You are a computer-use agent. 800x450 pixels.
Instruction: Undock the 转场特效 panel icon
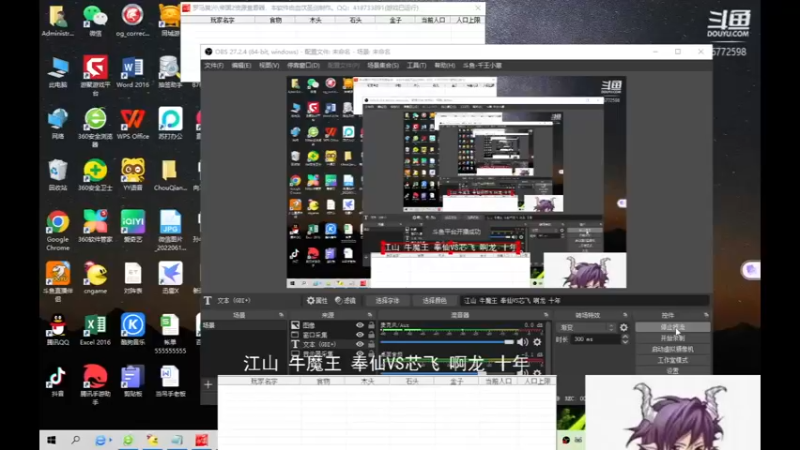(625, 315)
